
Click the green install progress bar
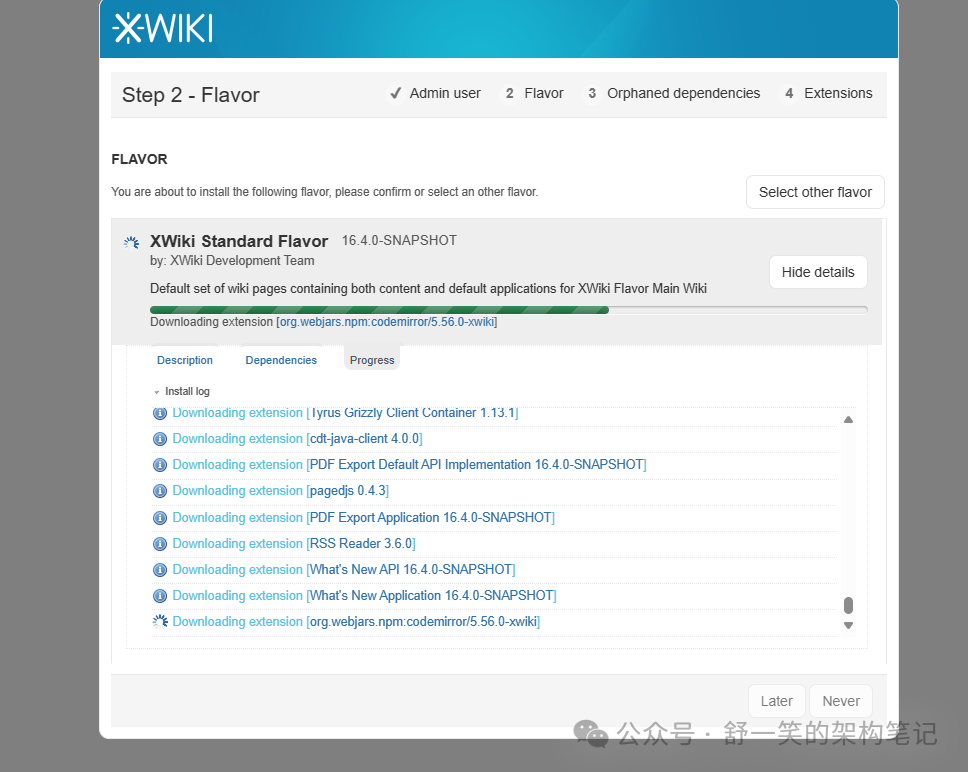tap(509, 310)
